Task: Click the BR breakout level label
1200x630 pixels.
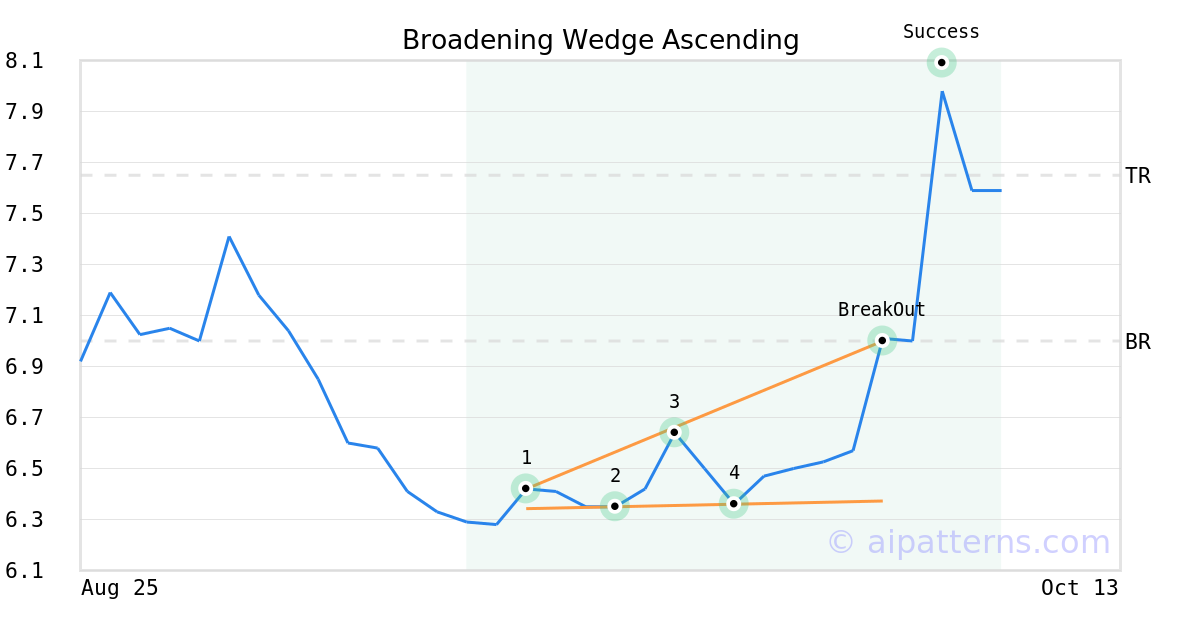Action: (x=1138, y=342)
